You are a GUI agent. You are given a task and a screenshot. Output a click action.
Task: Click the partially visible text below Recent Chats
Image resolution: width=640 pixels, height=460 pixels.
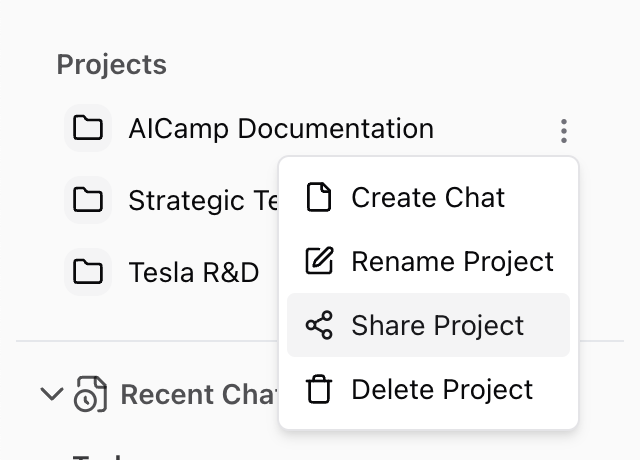click(x=95, y=454)
